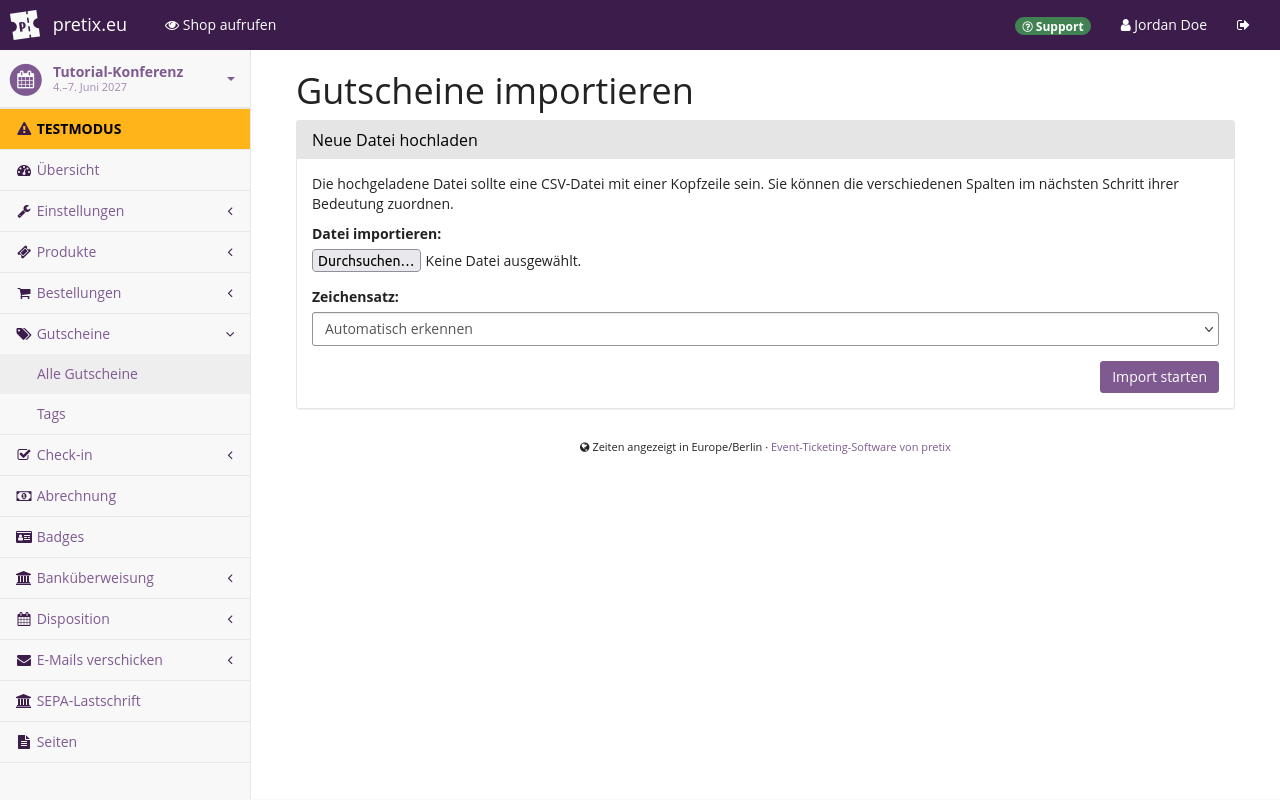The image size is (1280, 800).
Task: Click the Abrechnung money icon
Action: point(24,496)
